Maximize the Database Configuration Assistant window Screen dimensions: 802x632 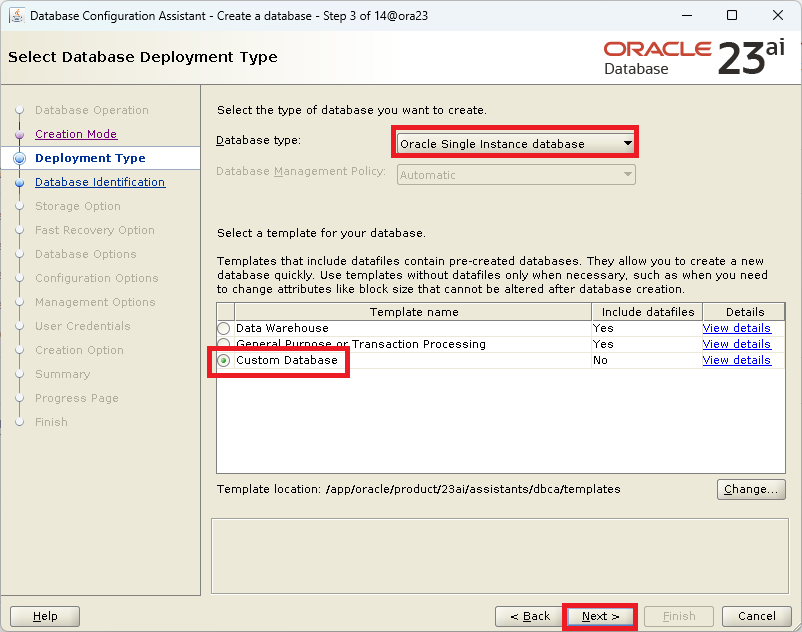732,15
